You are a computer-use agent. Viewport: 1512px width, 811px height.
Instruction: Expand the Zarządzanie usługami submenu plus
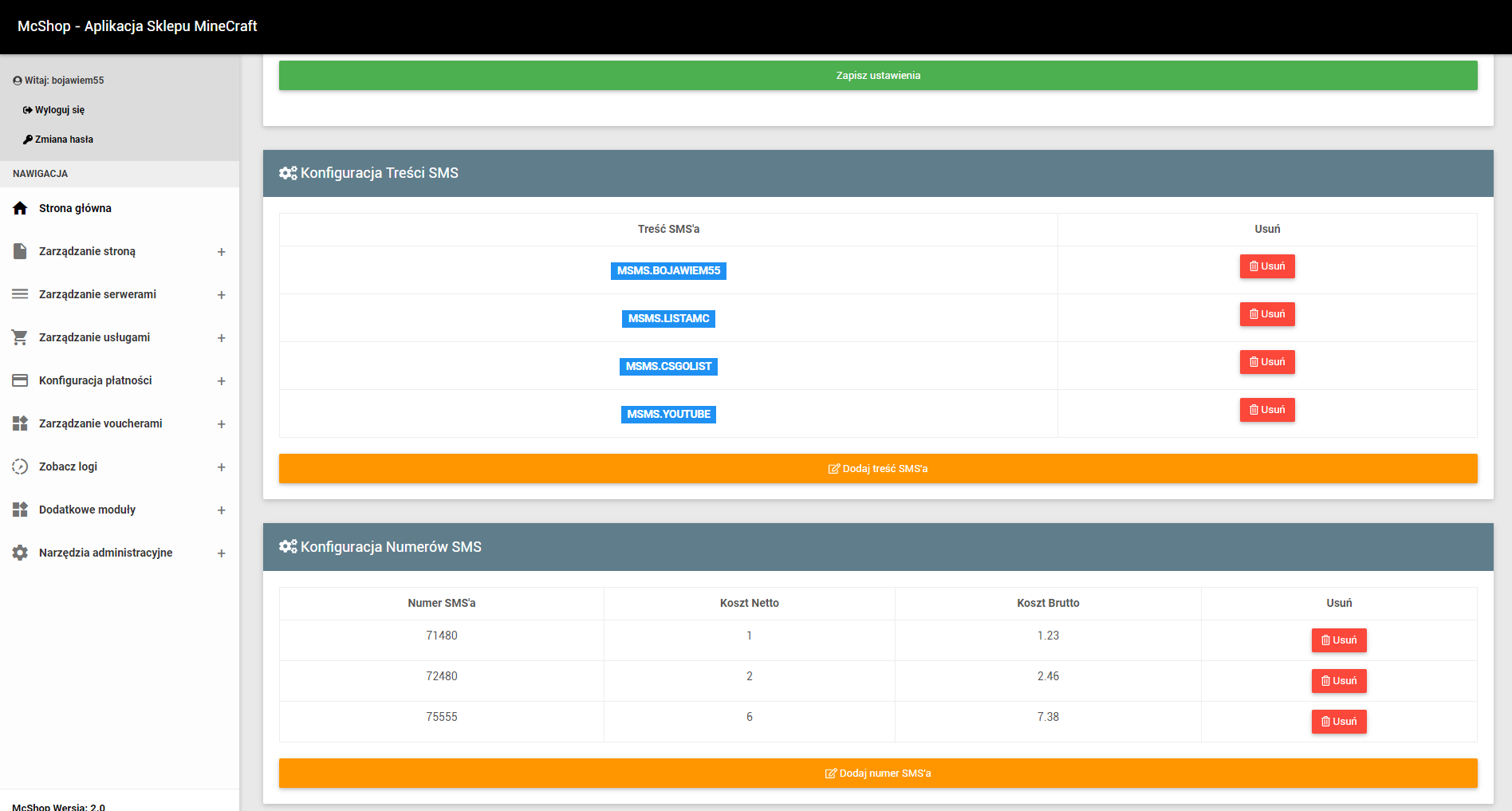click(222, 338)
